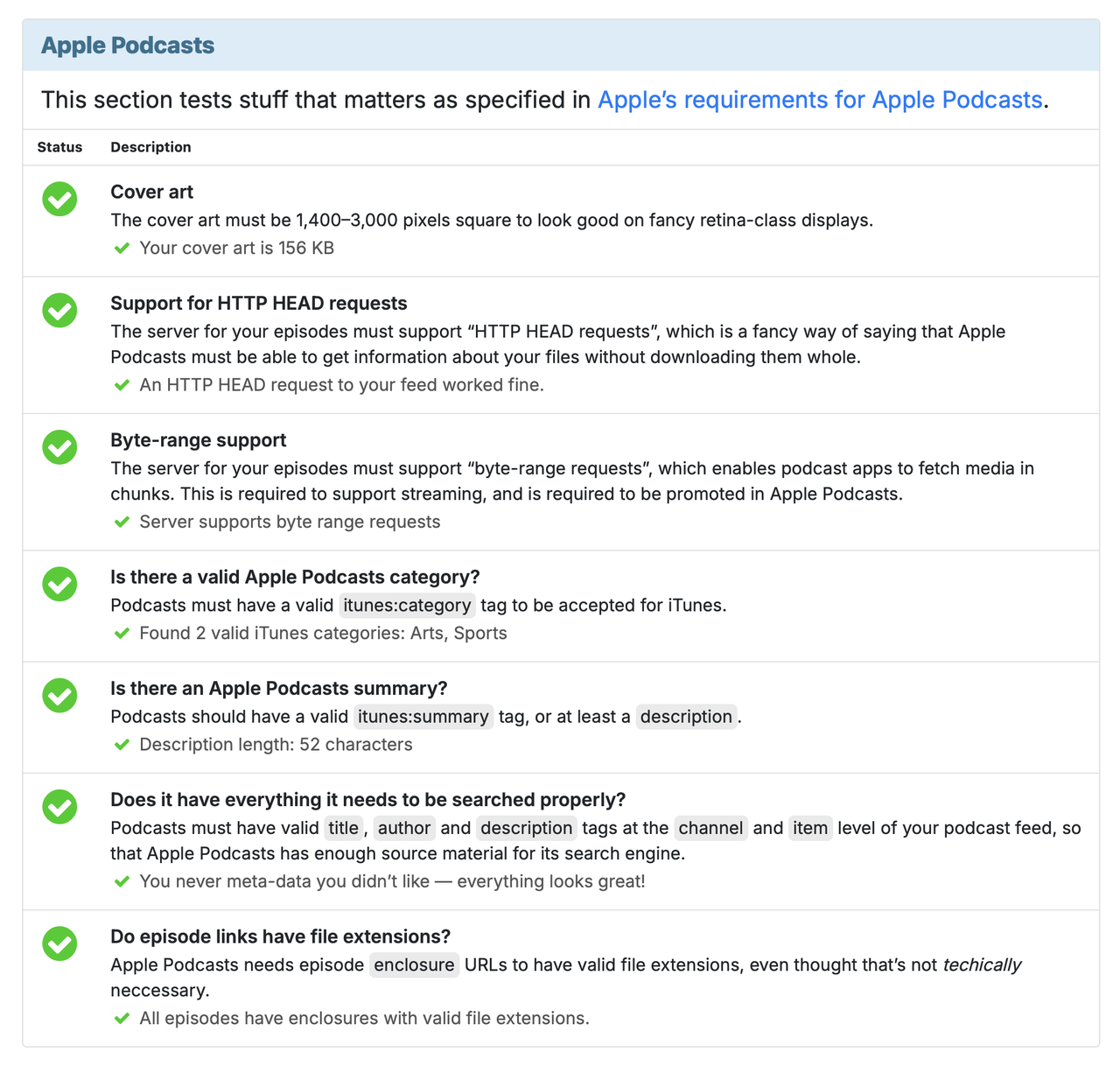Click small checkmark beside cover art 156 KB
The image size is (1120, 1066).
[122, 249]
